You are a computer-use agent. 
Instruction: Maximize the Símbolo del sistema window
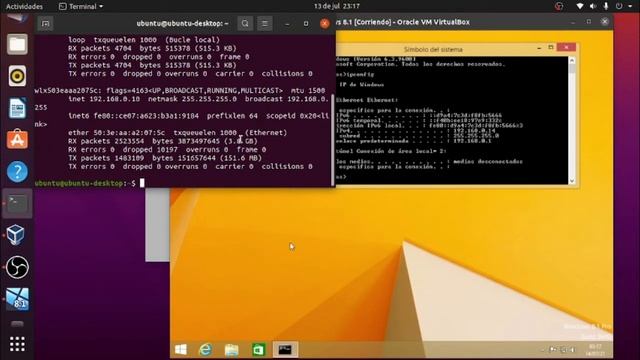[550, 48]
